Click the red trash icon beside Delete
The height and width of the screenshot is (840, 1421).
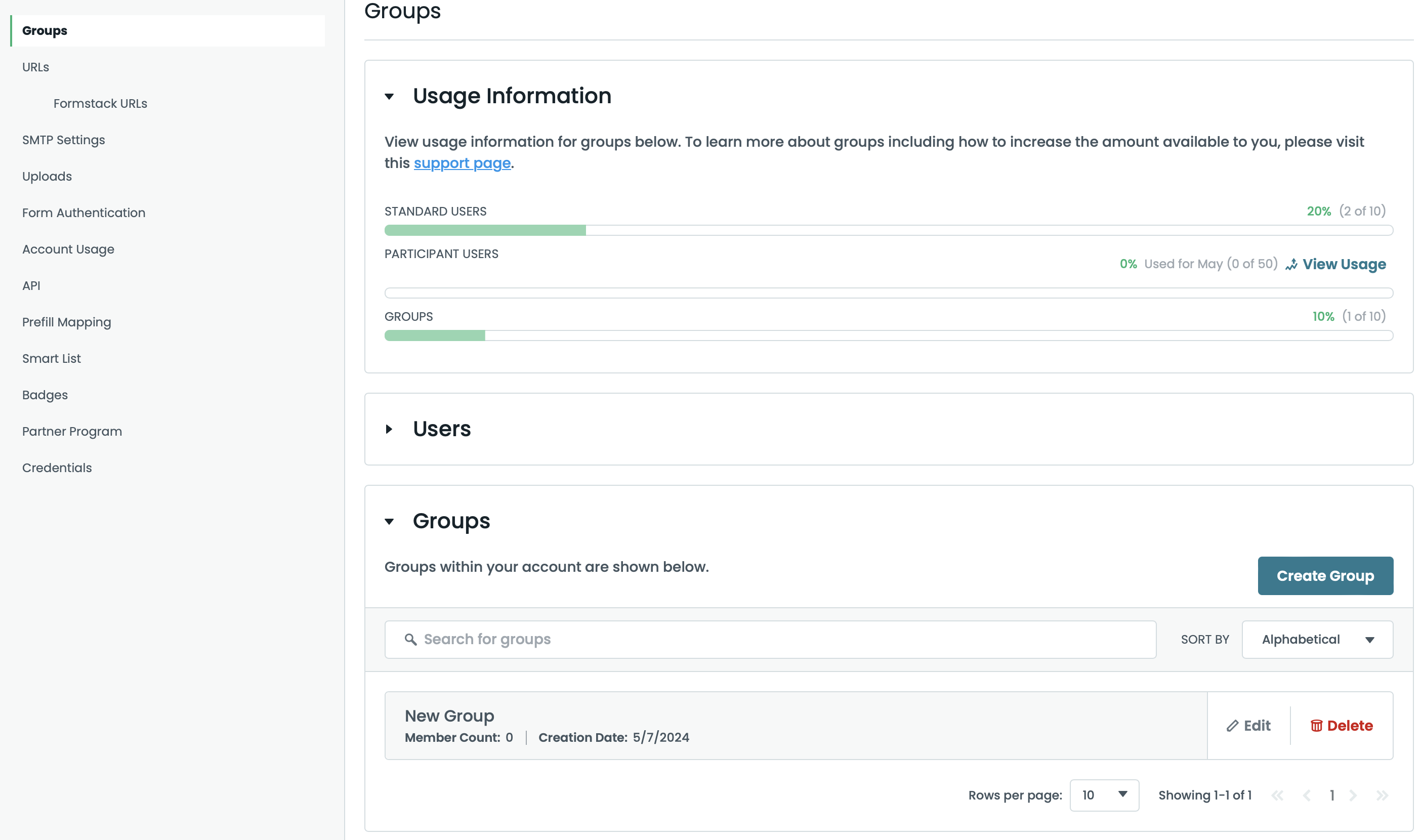click(x=1316, y=726)
